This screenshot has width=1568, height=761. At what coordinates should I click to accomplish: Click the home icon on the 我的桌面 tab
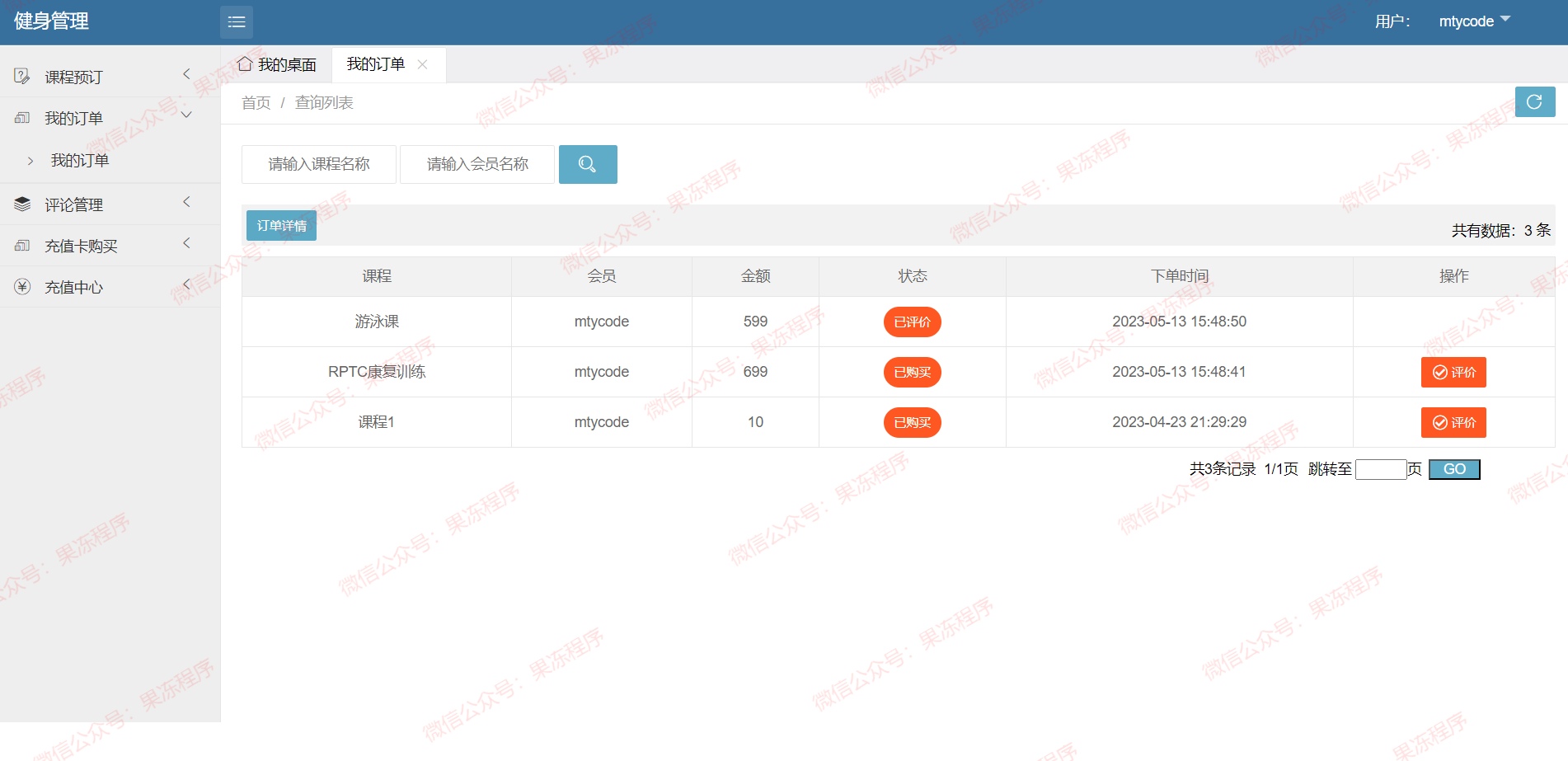(x=245, y=63)
